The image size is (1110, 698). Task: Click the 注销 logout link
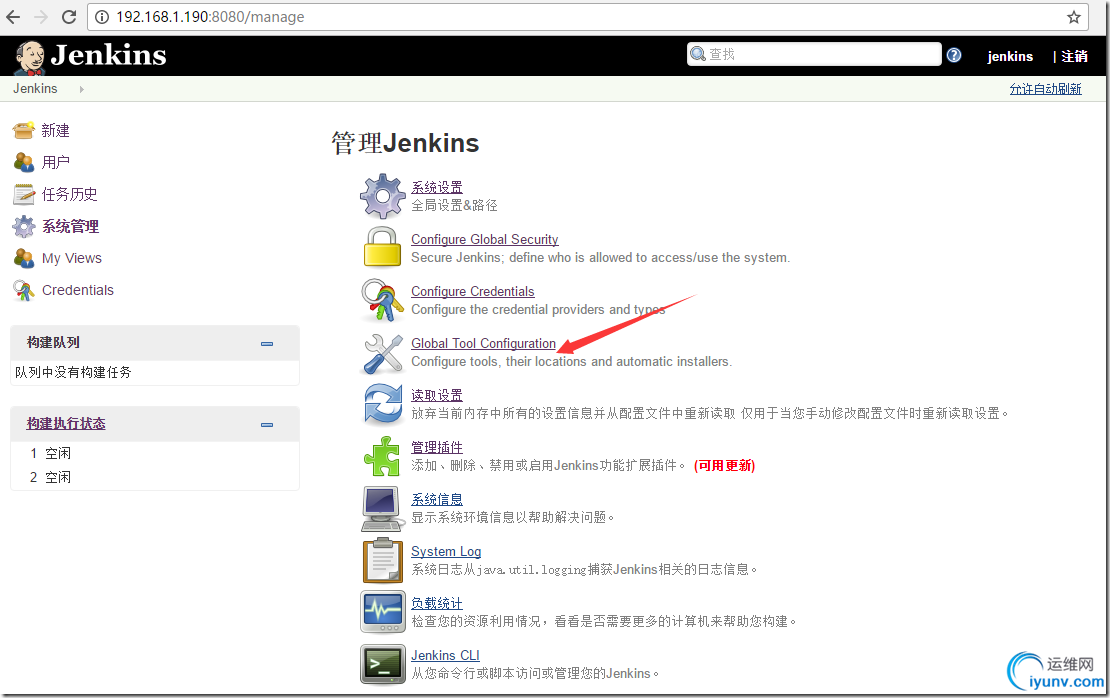1075,56
